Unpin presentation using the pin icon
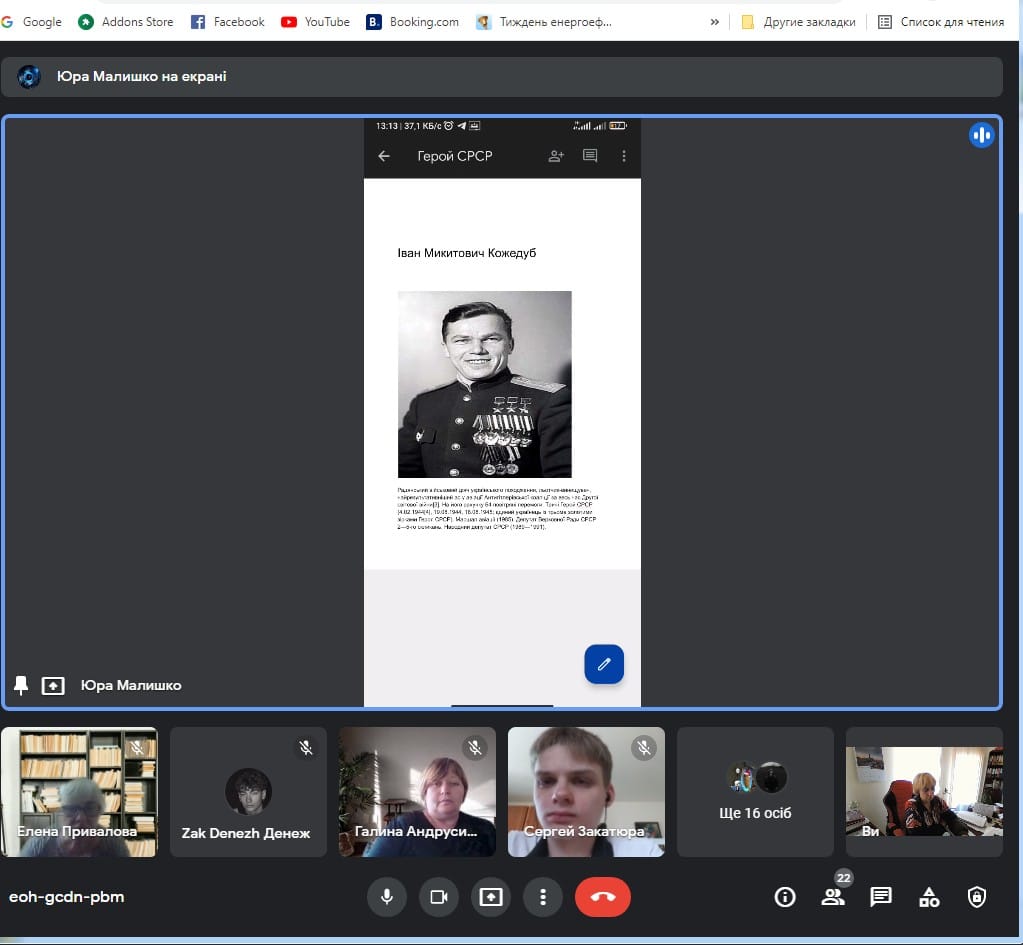Image resolution: width=1023 pixels, height=945 pixels. tap(21, 685)
